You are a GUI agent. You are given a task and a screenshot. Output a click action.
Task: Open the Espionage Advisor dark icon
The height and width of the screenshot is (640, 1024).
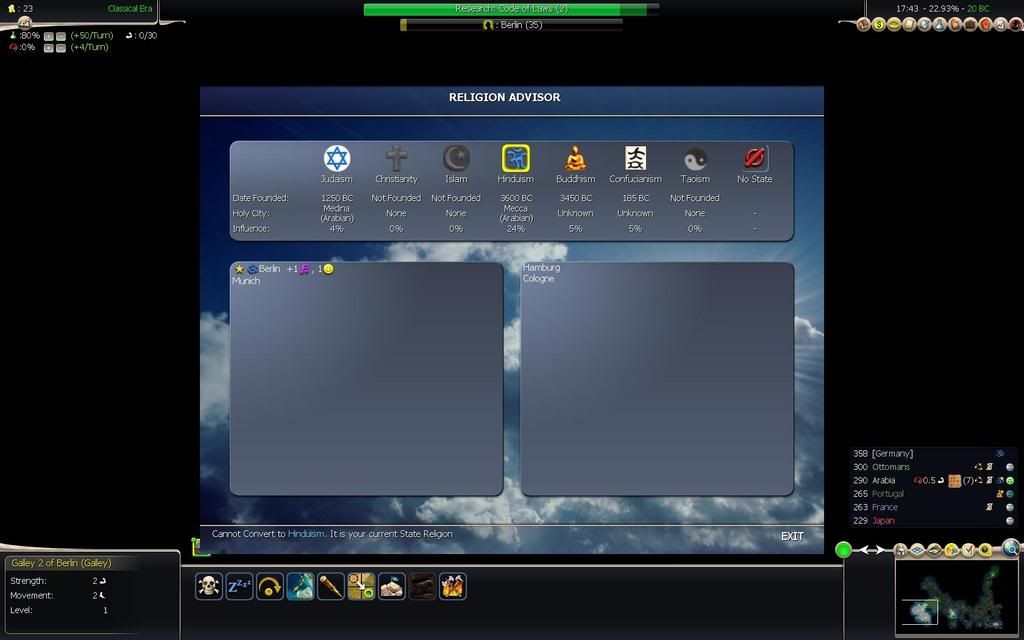[1016, 24]
